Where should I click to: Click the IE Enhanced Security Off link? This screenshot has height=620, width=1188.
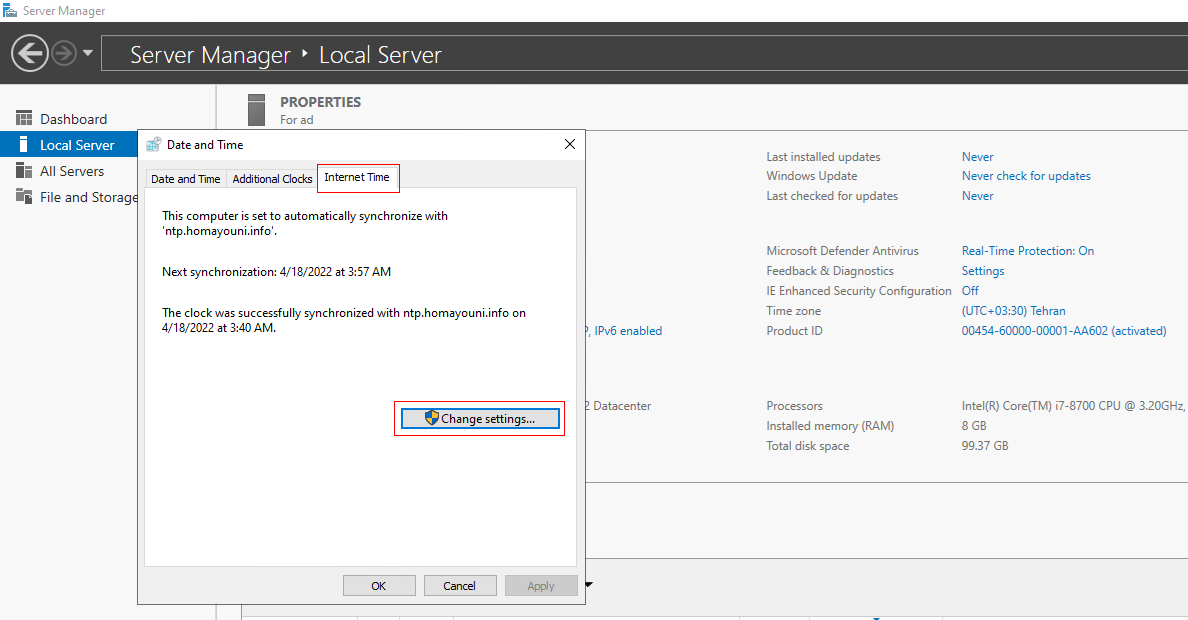(x=970, y=291)
